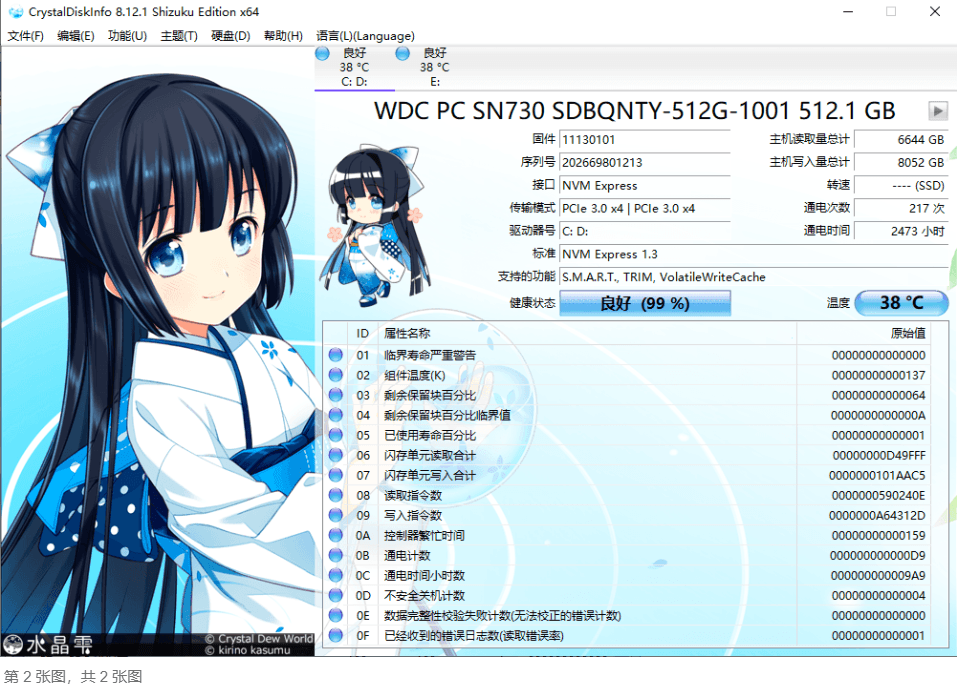Click the next disk arrow button
Image resolution: width=957 pixels, height=689 pixels.
tap(937, 111)
